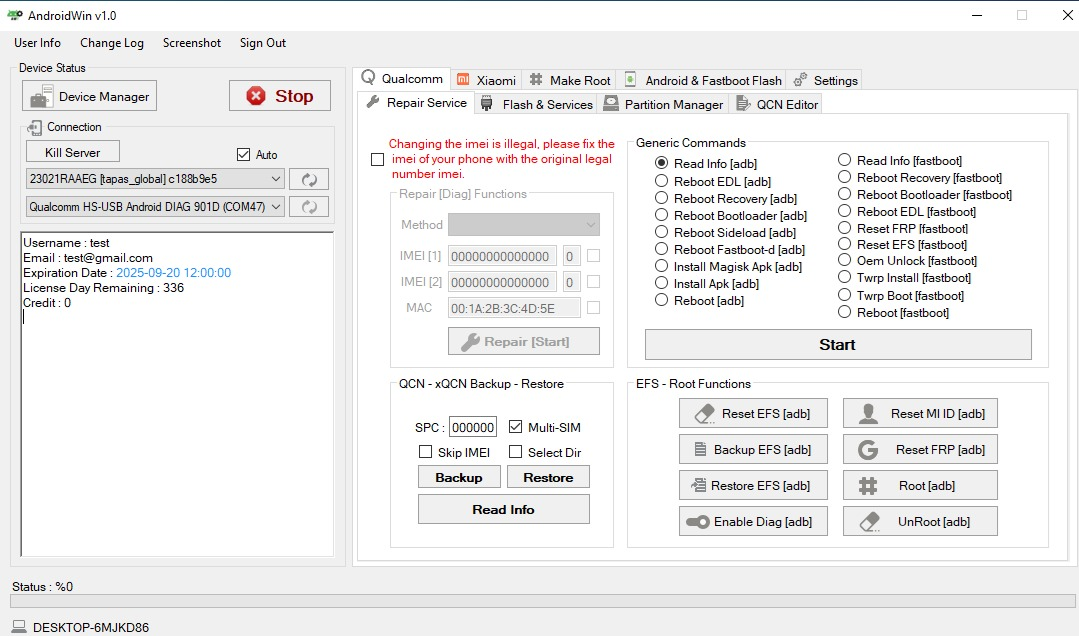The image size is (1079, 636).
Task: Click the Enable Diag toggle icon
Action: pos(696,521)
